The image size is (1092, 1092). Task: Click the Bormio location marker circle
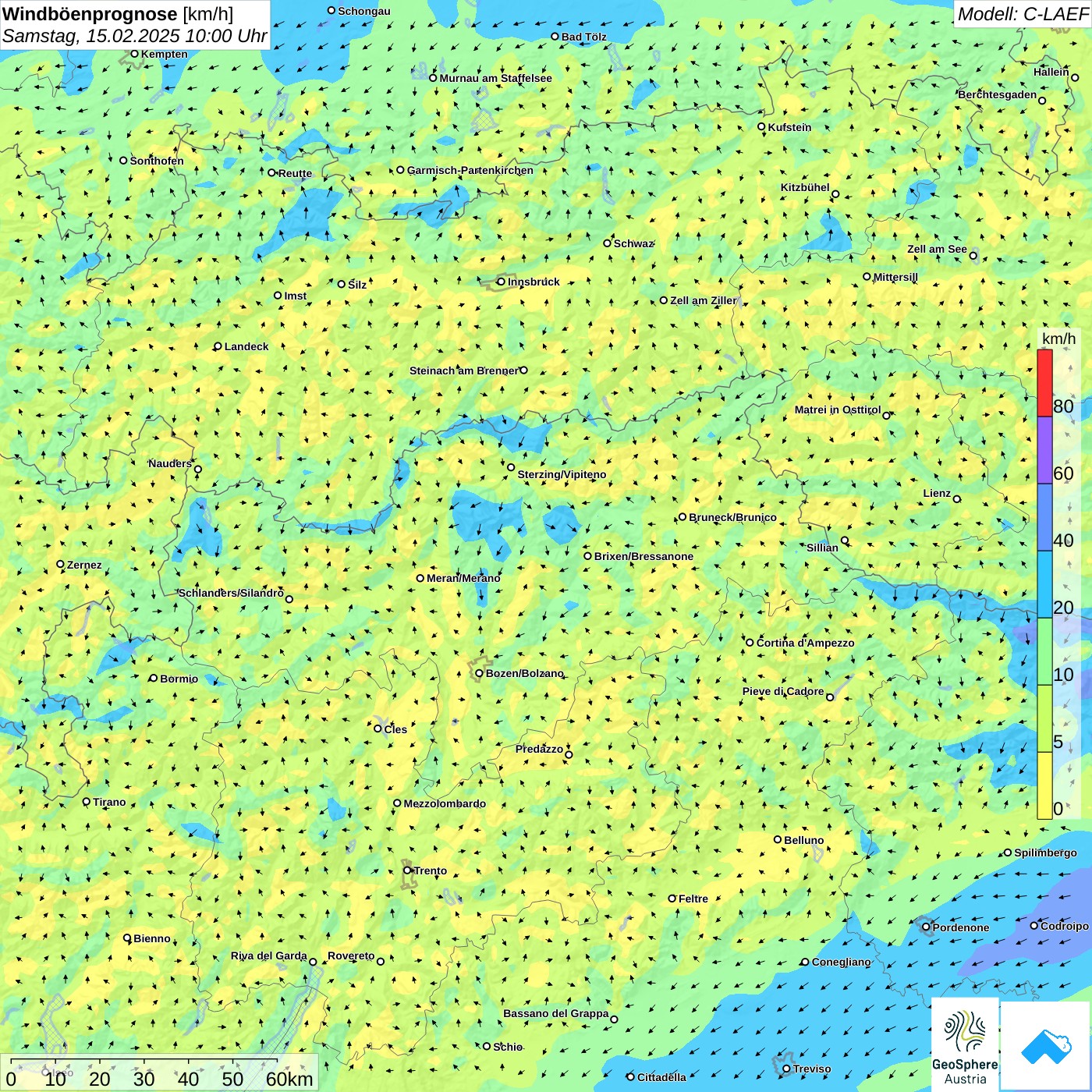[154, 679]
